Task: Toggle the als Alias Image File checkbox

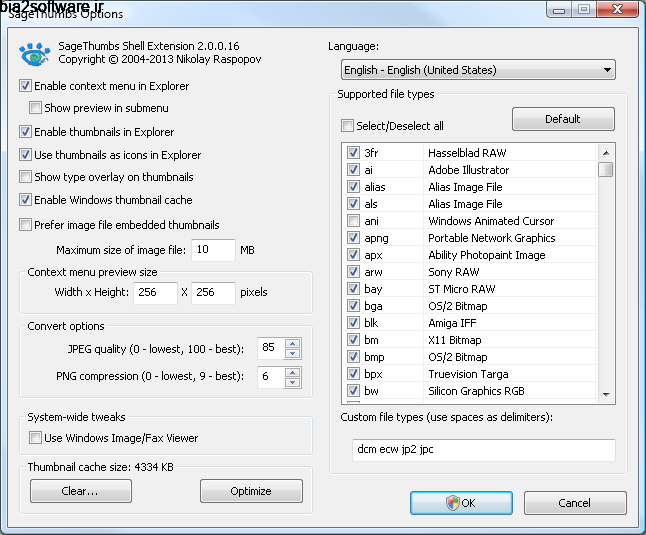Action: click(x=353, y=203)
